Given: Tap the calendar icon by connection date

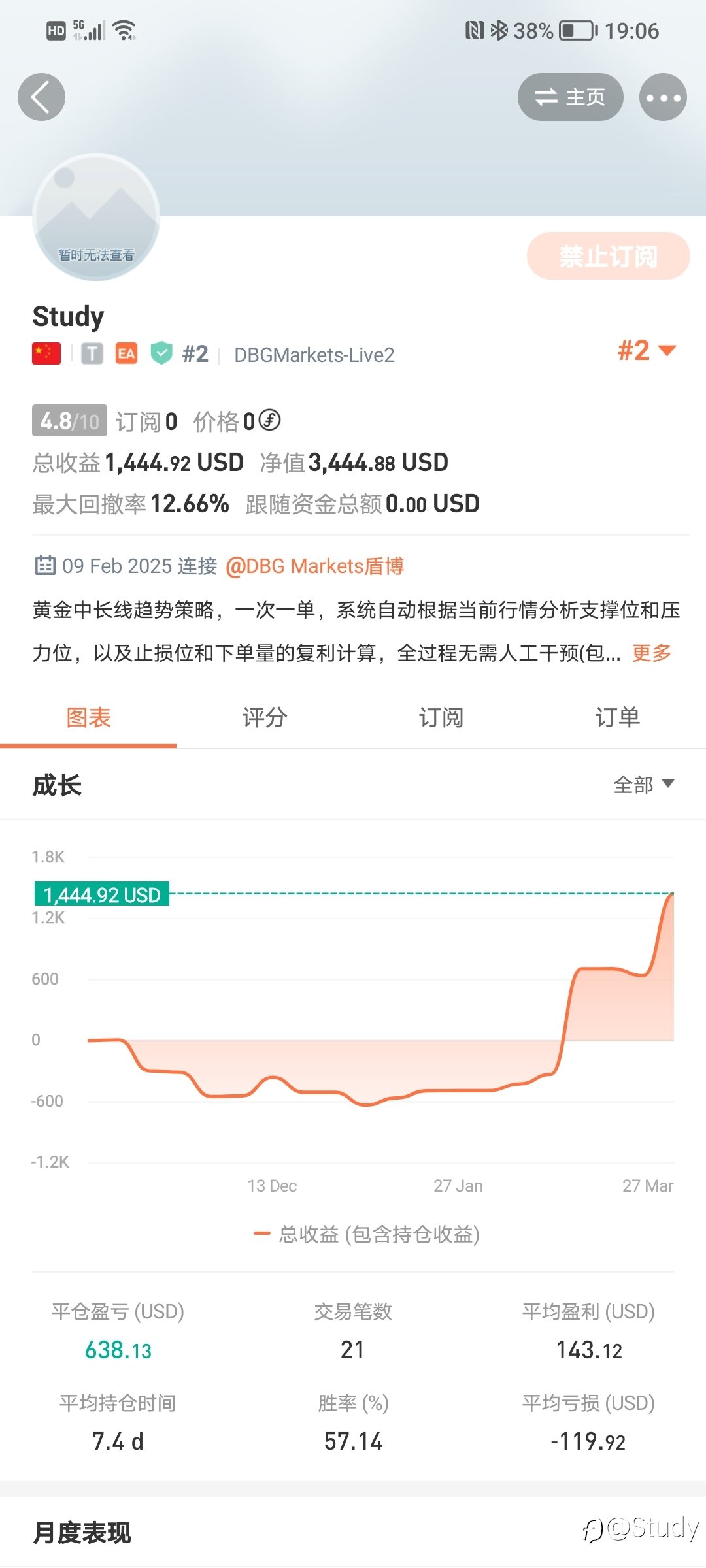Looking at the screenshot, I should click(x=45, y=565).
